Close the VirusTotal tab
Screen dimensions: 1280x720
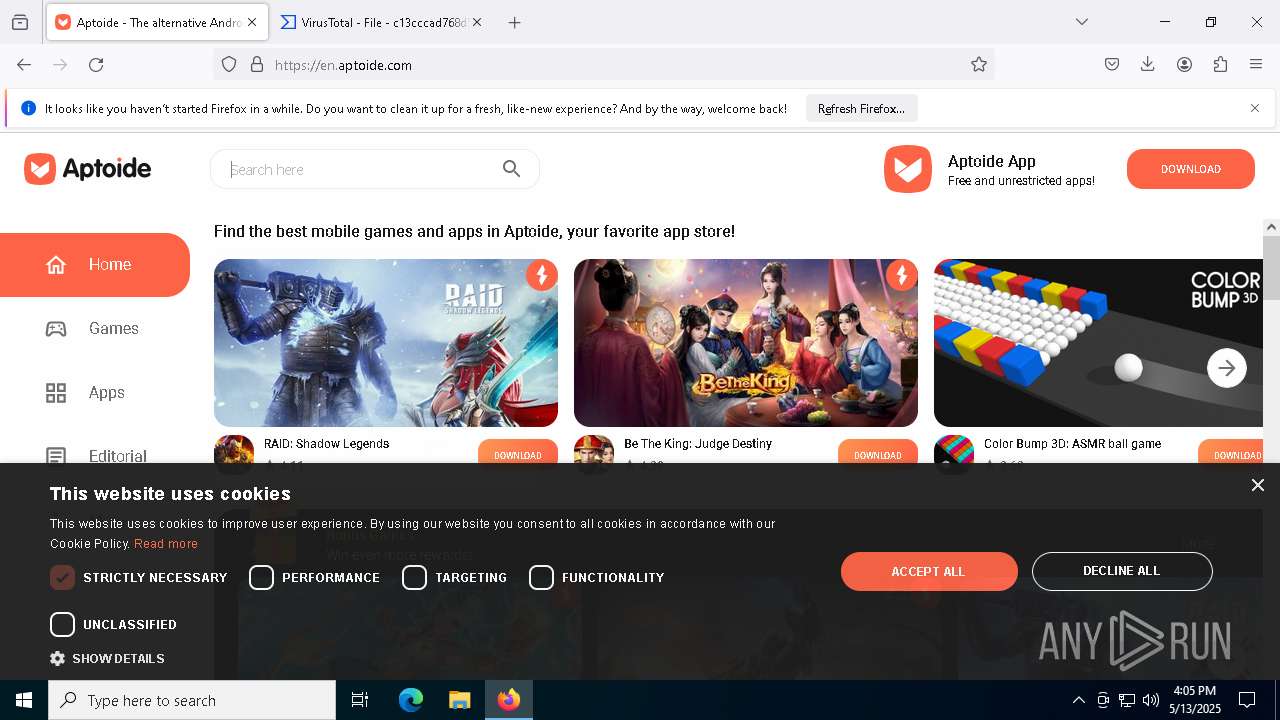coord(477,22)
